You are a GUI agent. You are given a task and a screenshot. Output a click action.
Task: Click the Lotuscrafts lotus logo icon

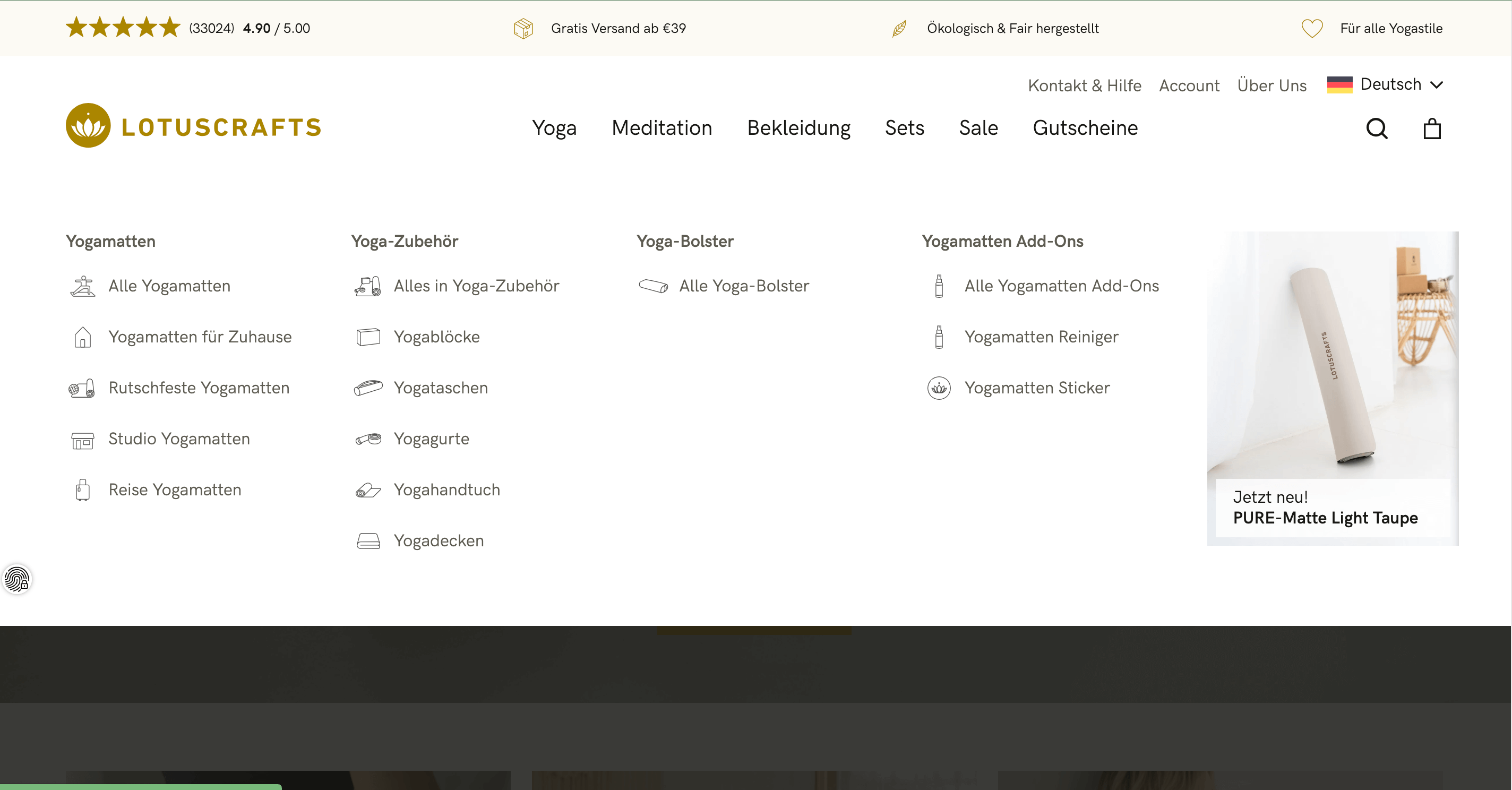[88, 126]
